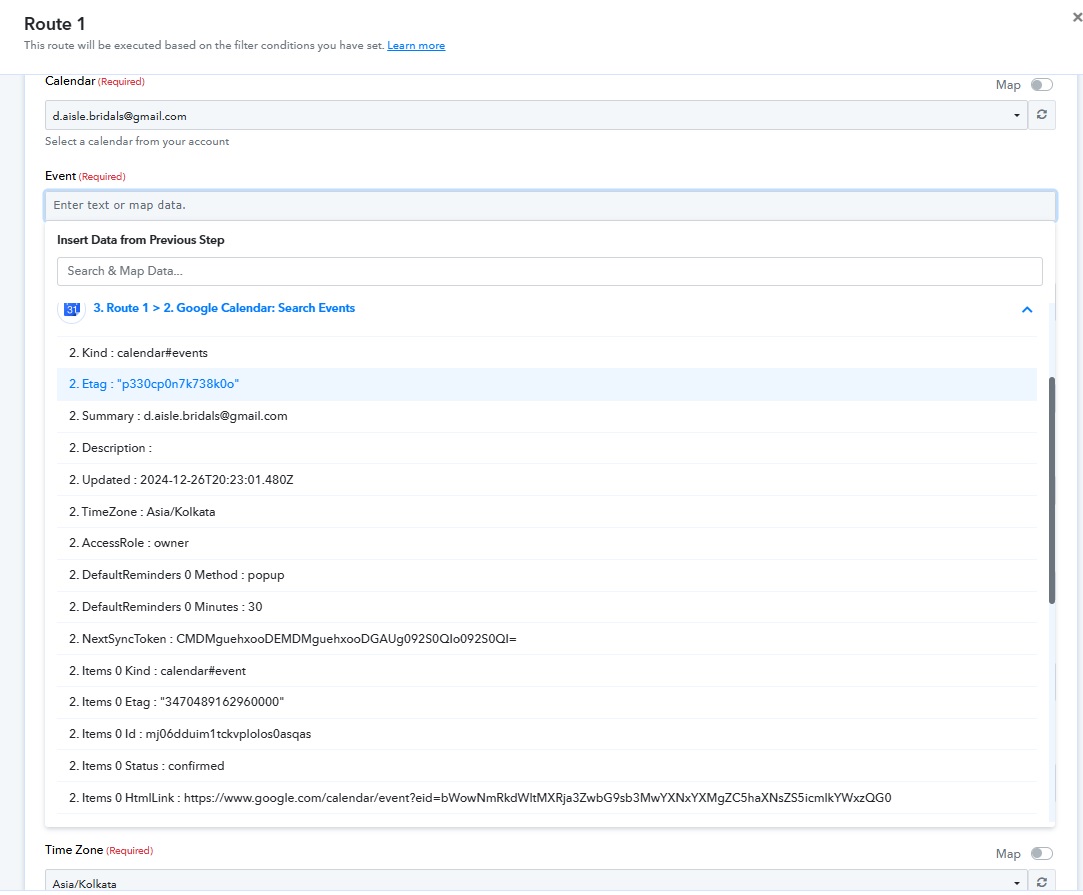Select the Etag data item
Screen dimensions: 1083x895
(154, 384)
